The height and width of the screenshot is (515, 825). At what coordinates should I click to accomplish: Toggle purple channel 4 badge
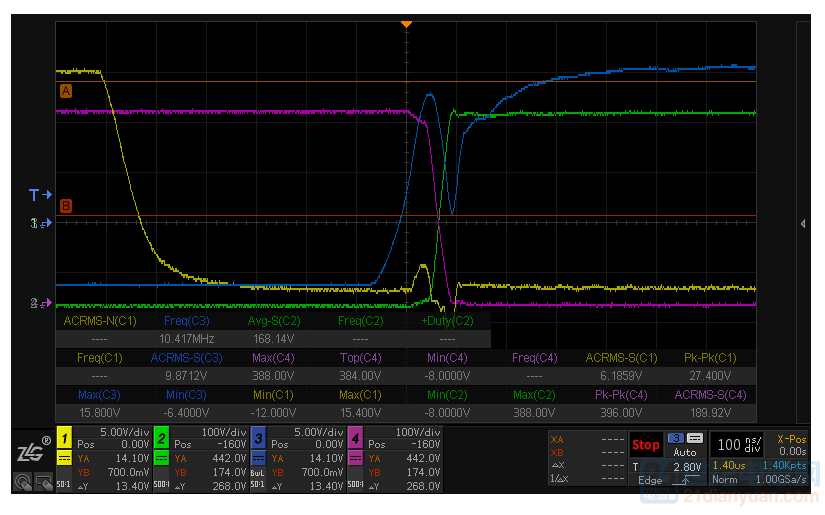(x=355, y=438)
